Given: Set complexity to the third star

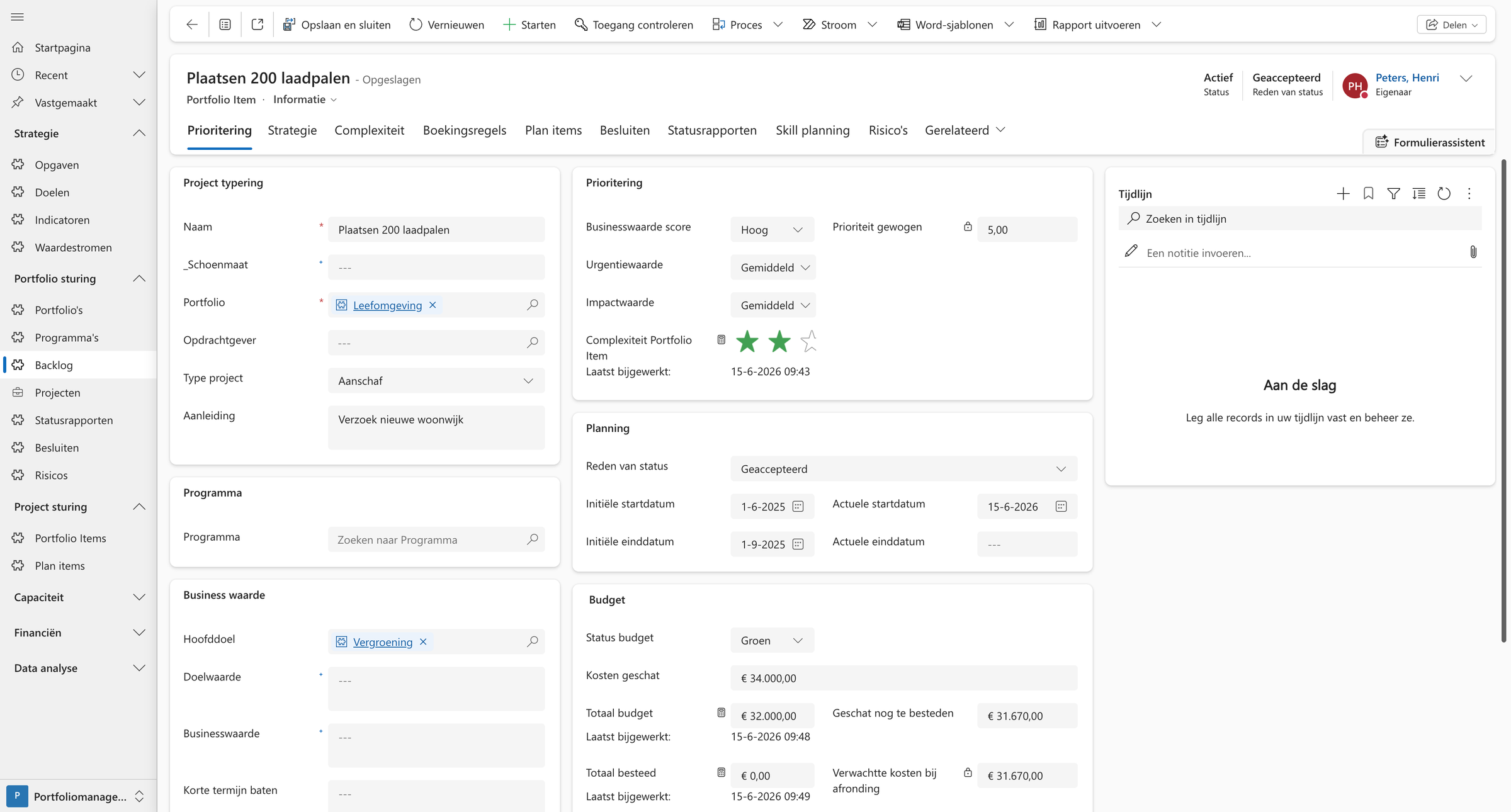Looking at the screenshot, I should click(x=809, y=341).
